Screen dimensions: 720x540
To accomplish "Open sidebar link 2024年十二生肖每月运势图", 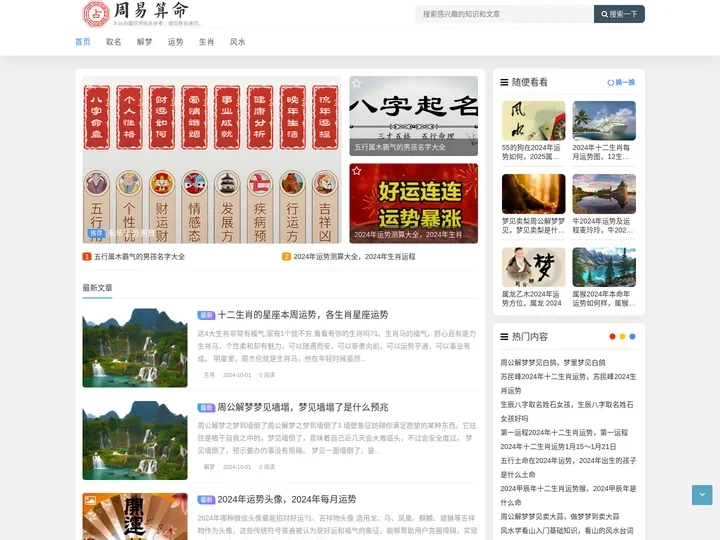I will point(601,152).
